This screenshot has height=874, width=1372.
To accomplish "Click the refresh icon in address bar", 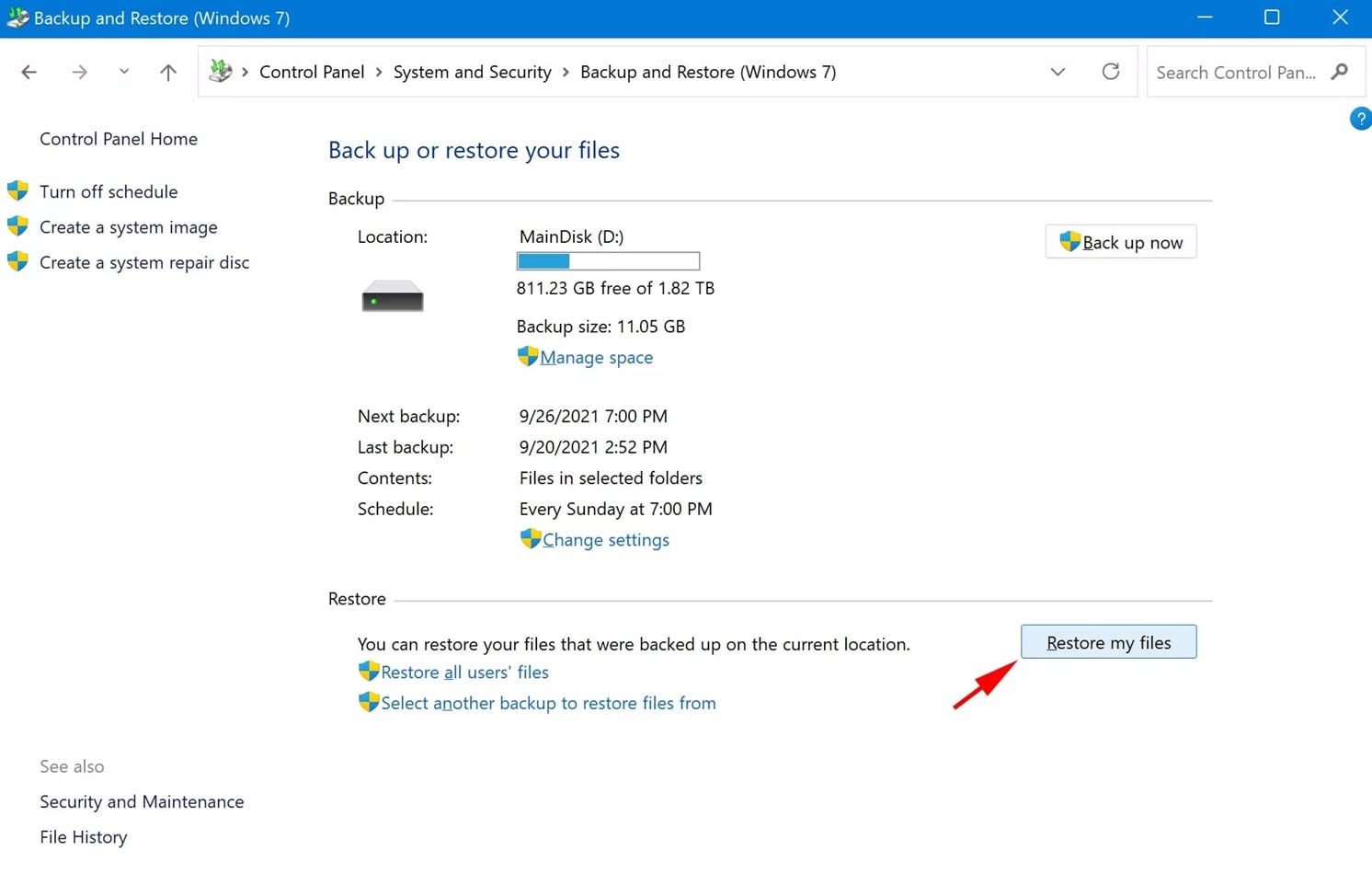I will point(1111,71).
